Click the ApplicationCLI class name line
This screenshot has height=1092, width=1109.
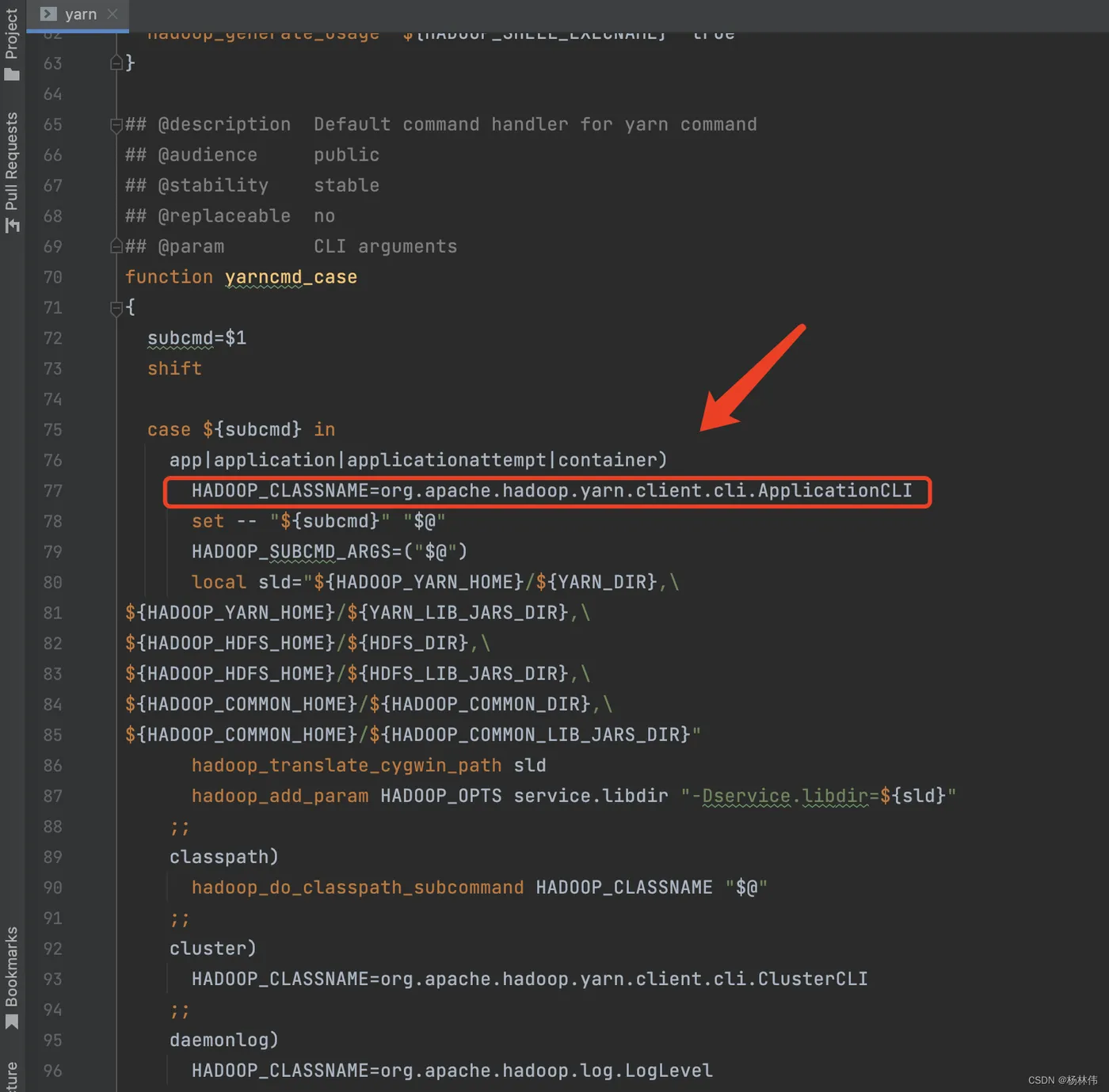551,491
